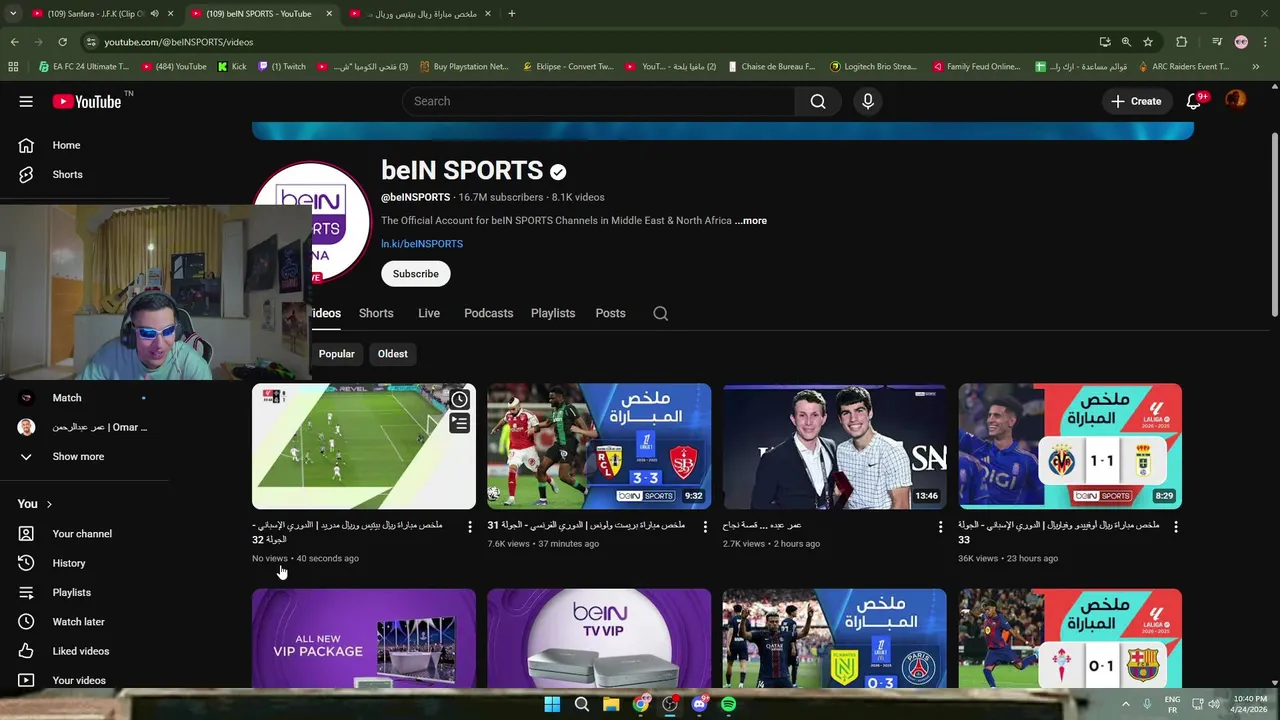Open the 13:46 Alcaraz video thumbnail
Image resolution: width=1280 pixels, height=720 pixels.
click(x=835, y=446)
